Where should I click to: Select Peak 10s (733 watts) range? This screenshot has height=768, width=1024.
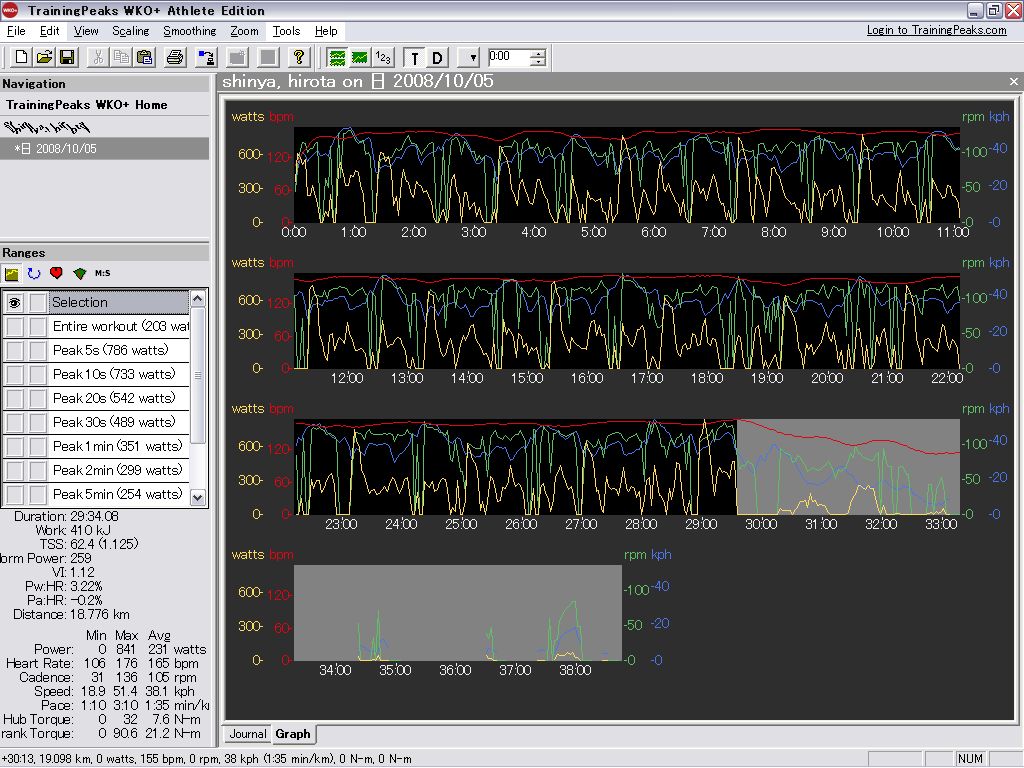119,374
